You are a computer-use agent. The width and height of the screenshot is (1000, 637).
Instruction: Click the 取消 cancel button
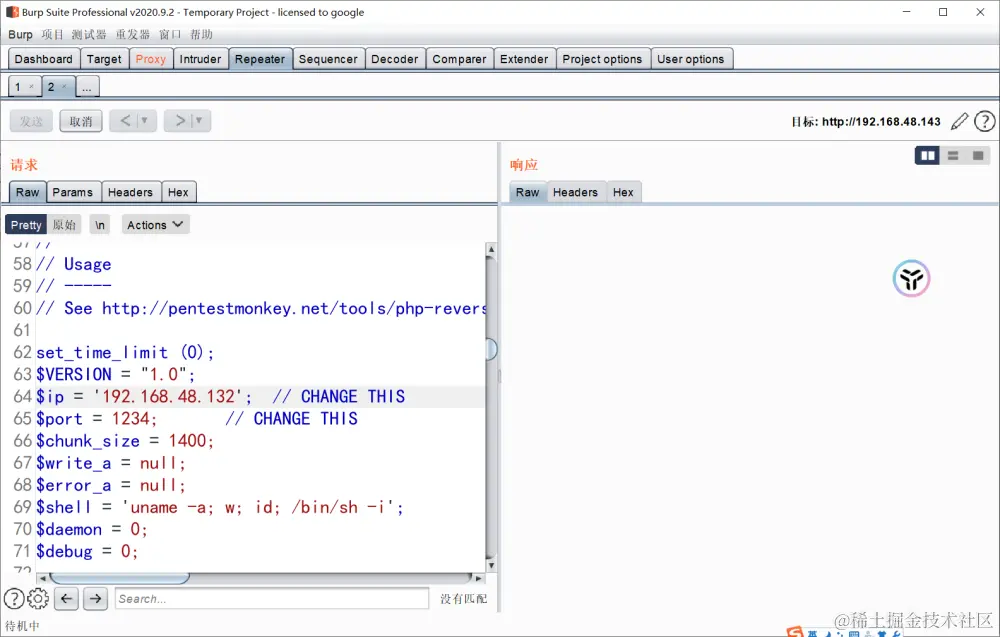coord(81,121)
